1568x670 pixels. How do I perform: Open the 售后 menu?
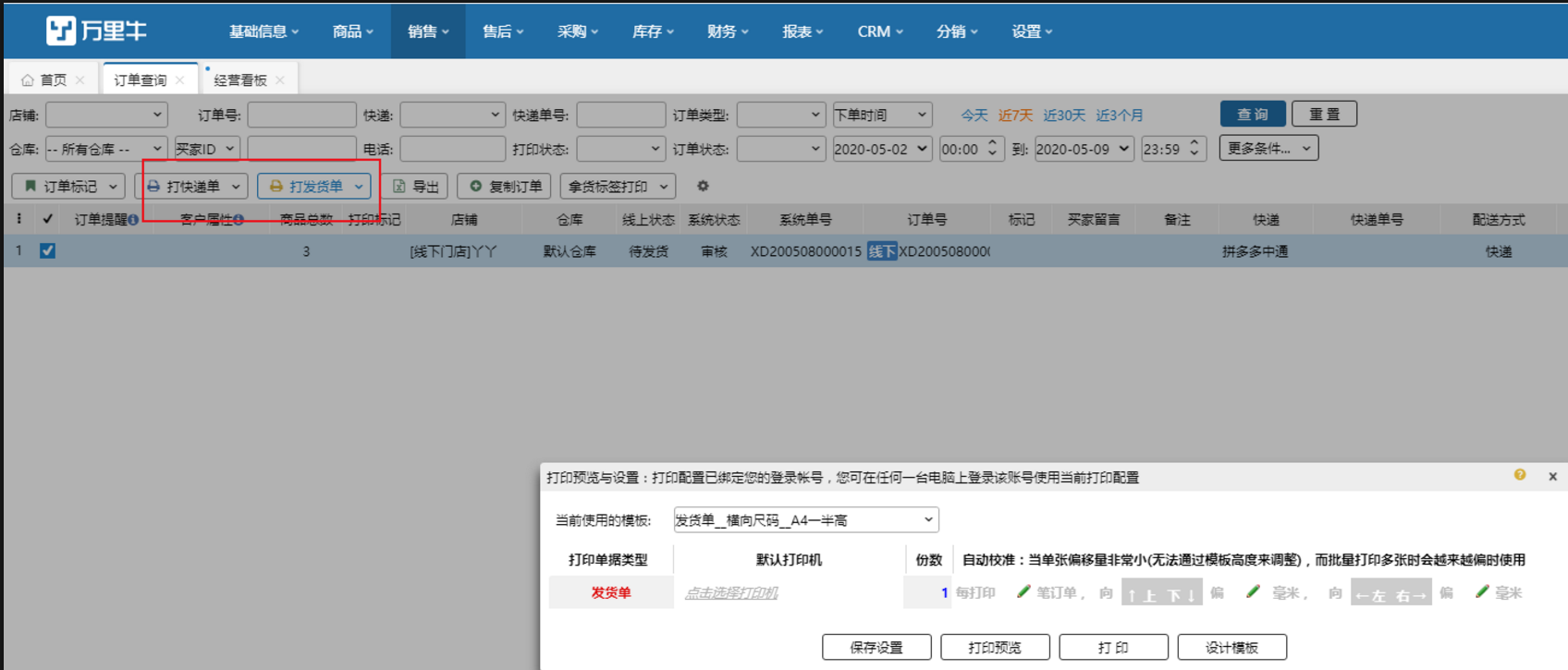503,31
